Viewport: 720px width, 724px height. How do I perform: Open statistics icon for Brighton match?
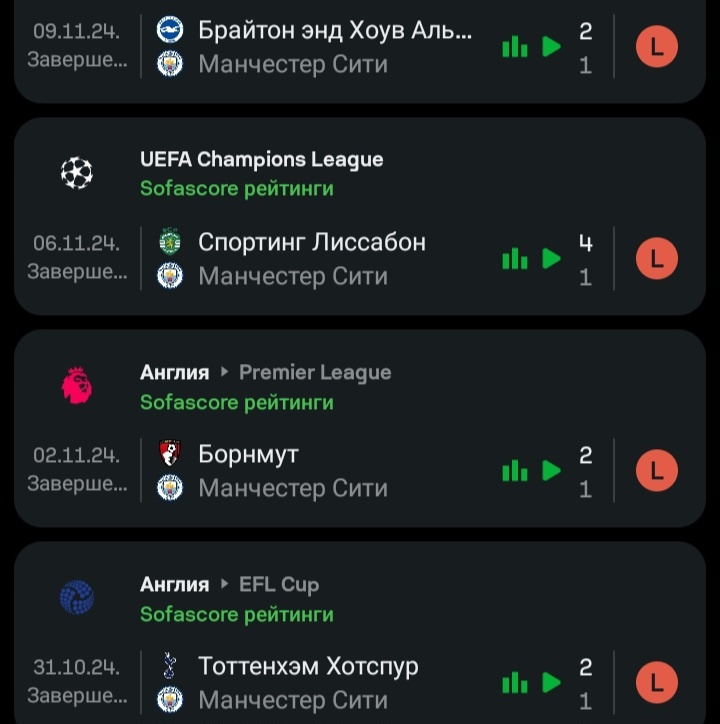tap(514, 47)
